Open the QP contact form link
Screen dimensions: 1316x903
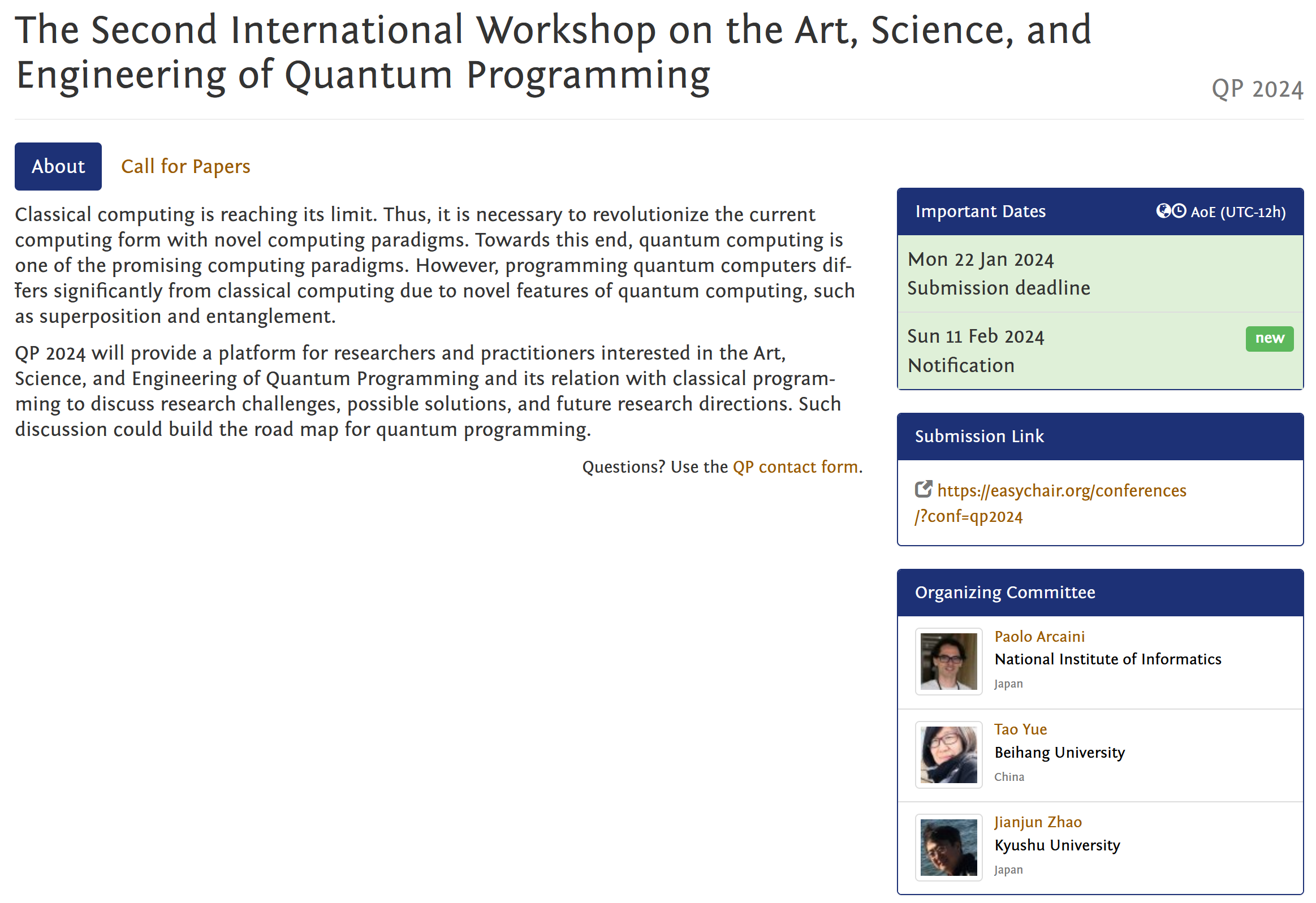[x=796, y=467]
